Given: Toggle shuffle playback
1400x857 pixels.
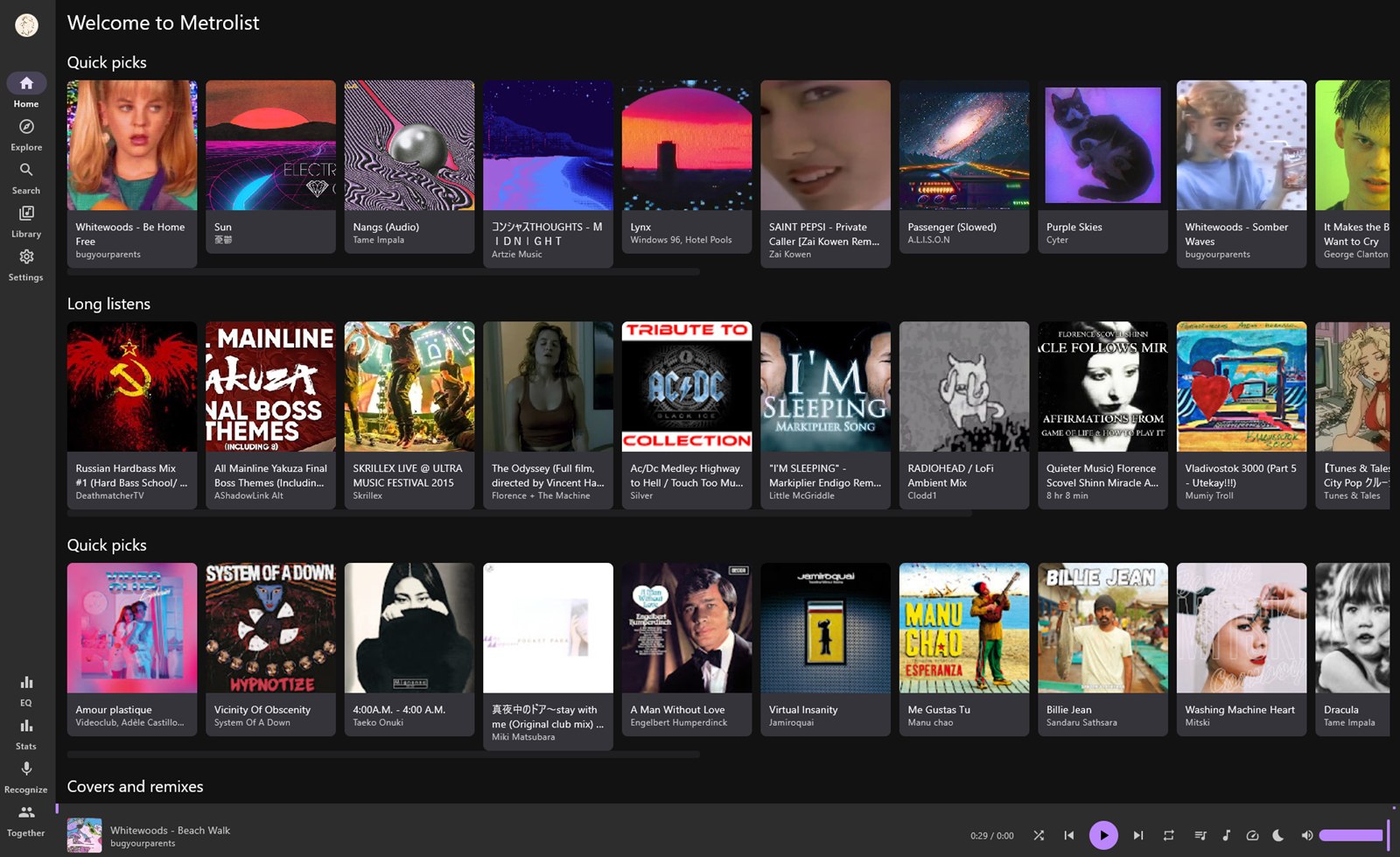Looking at the screenshot, I should click(1039, 835).
